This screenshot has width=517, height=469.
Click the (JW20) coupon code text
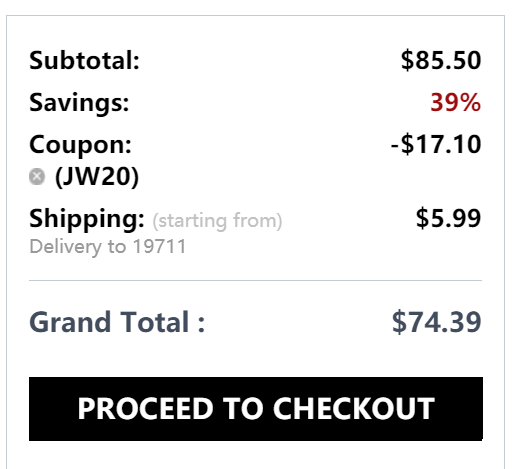click(x=97, y=177)
